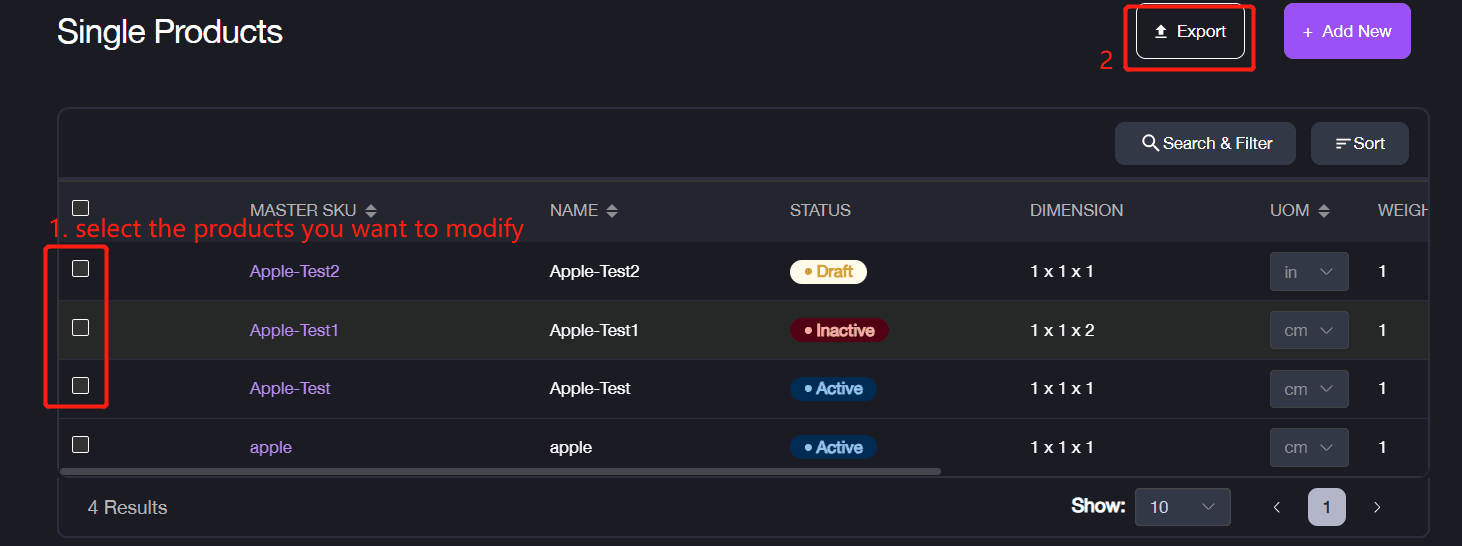Screen dimensions: 1462x546
Task: Open UOM dropdown for Apple-Test2
Action: click(1309, 272)
